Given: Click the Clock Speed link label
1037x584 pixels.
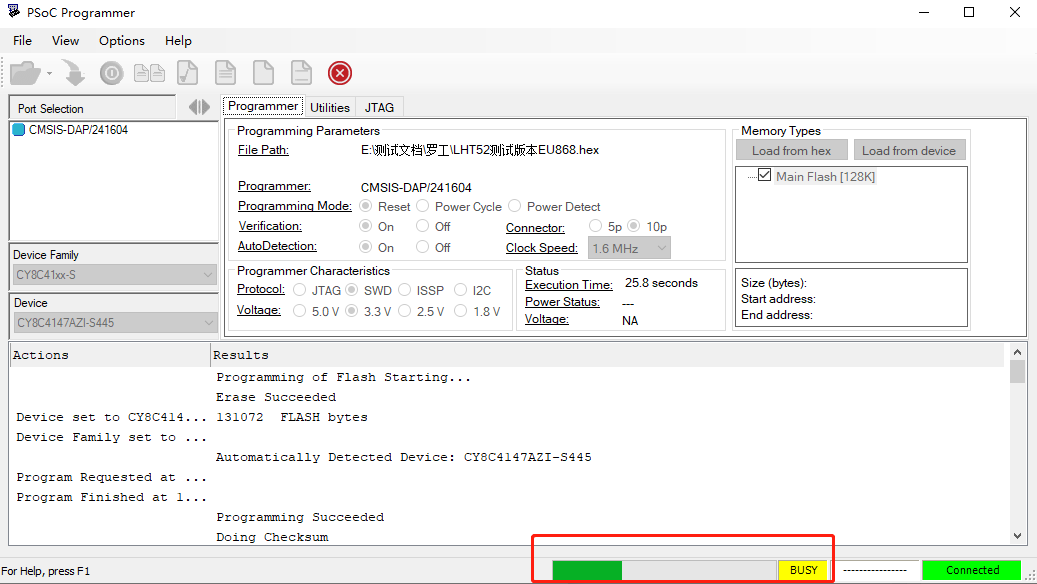Looking at the screenshot, I should [x=542, y=248].
